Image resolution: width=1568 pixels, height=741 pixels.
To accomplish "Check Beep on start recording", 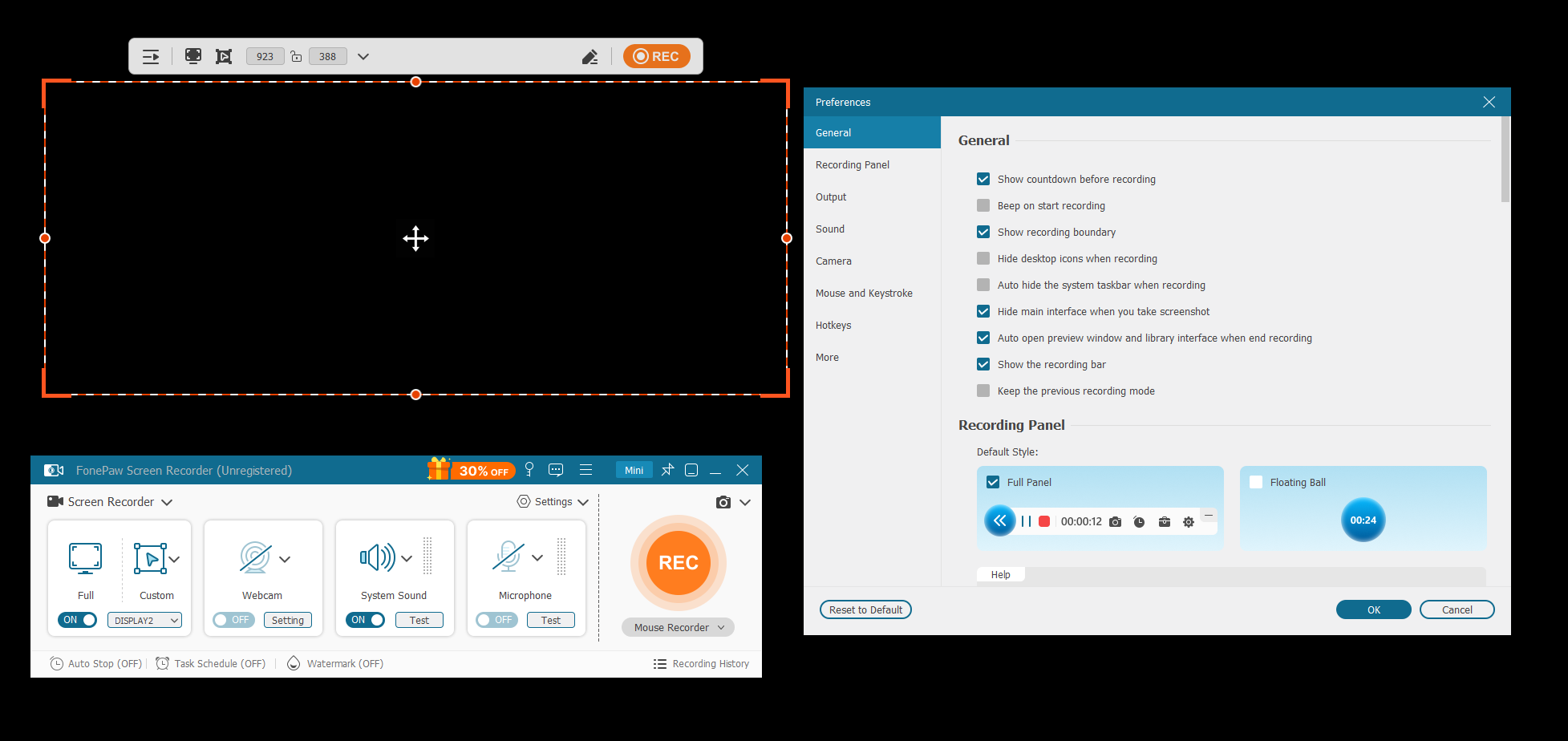I will coord(983,205).
